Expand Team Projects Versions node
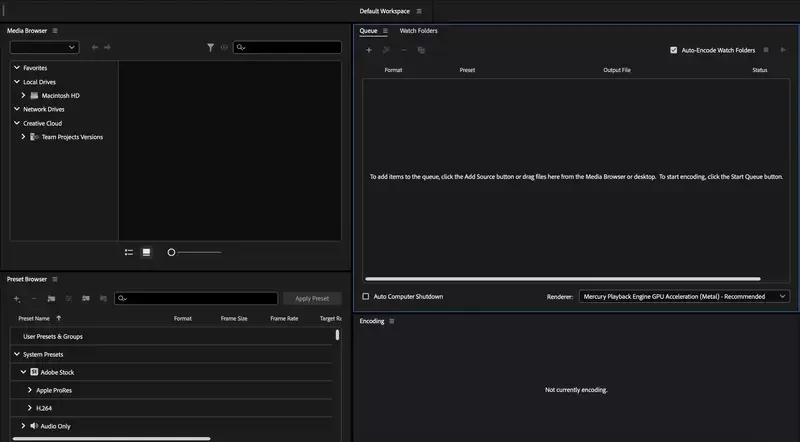The image size is (800, 442). click(x=23, y=137)
